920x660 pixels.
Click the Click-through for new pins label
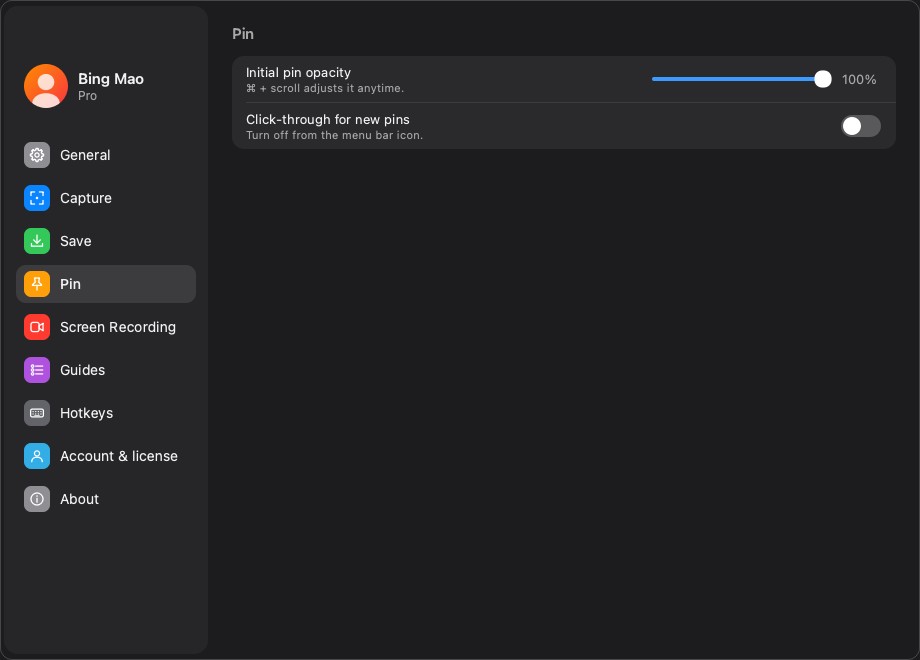[x=328, y=120]
